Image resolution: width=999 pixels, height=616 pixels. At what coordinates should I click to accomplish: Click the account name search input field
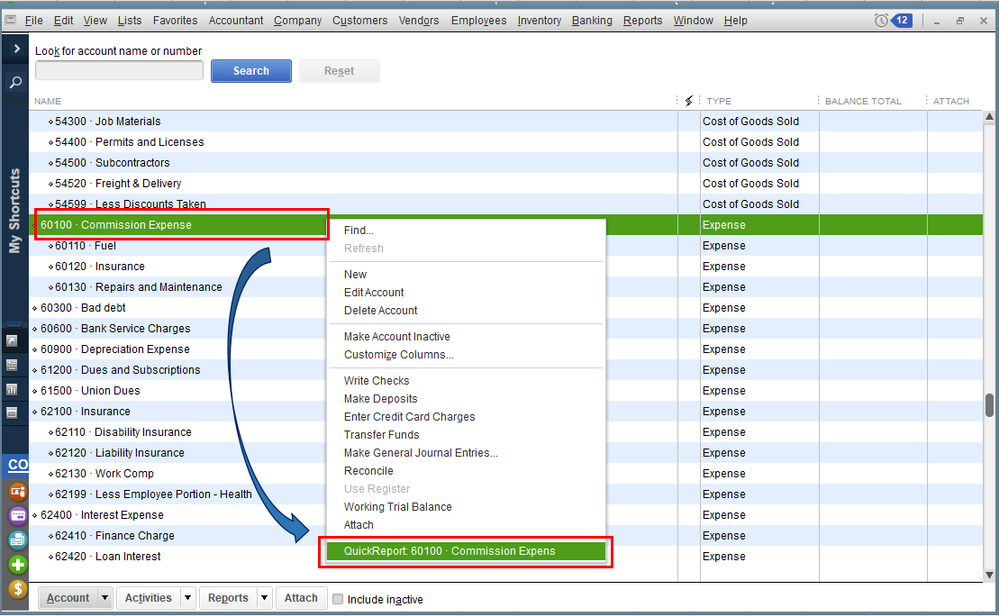tap(118, 71)
